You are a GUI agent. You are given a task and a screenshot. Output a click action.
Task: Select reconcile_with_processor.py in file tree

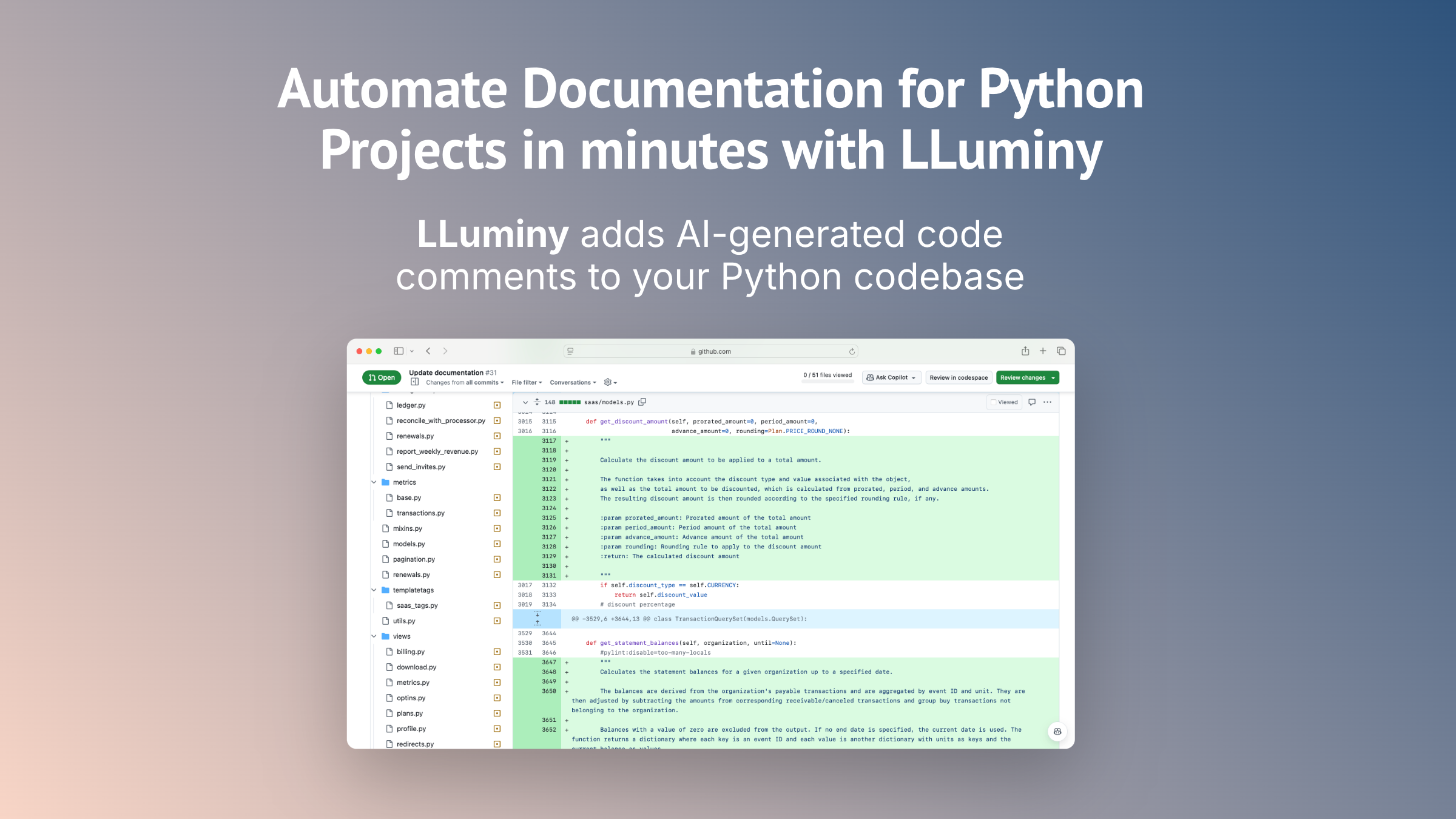[x=441, y=420]
